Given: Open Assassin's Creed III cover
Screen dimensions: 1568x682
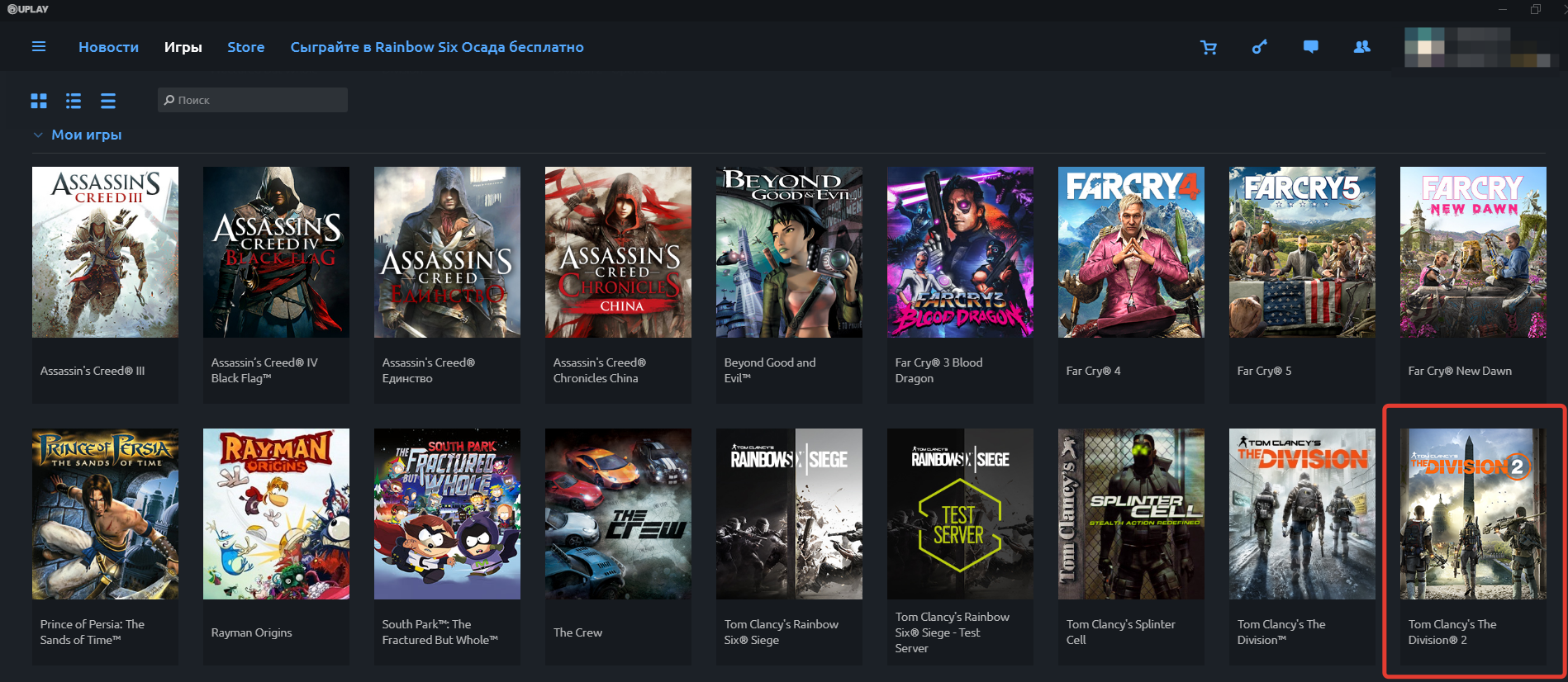Looking at the screenshot, I should (x=105, y=252).
